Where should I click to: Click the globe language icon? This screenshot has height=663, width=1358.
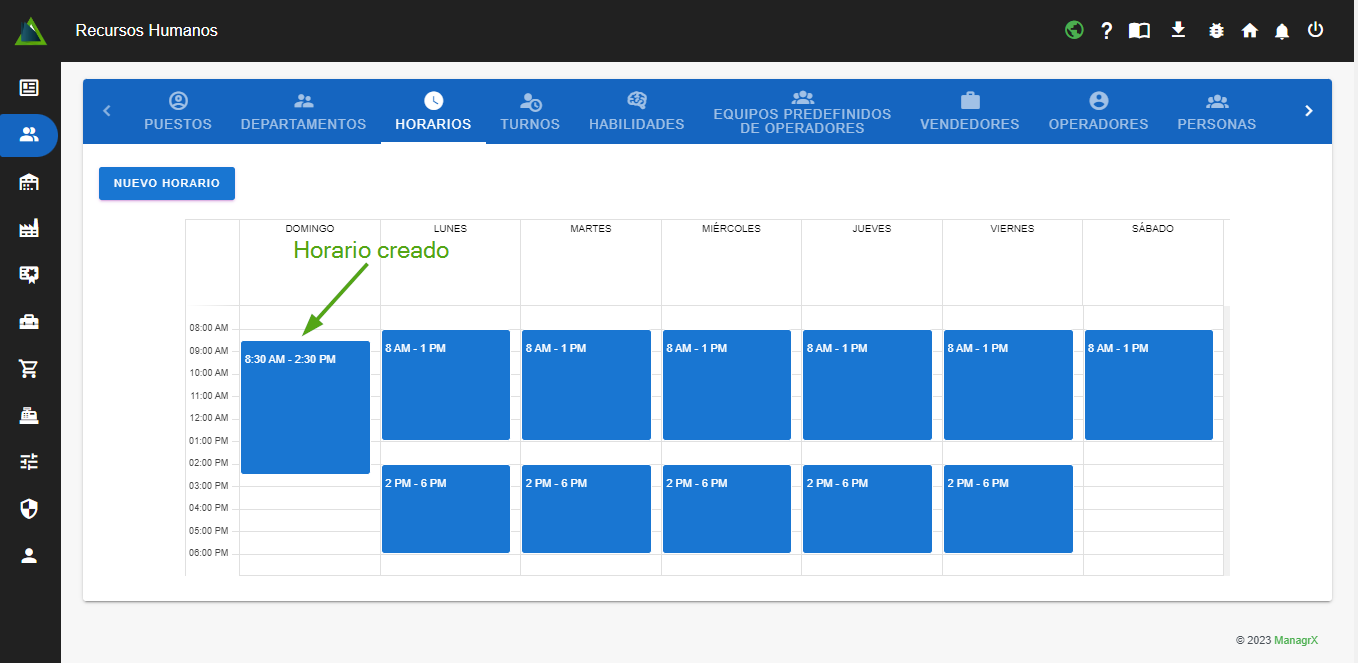pyautogui.click(x=1074, y=30)
